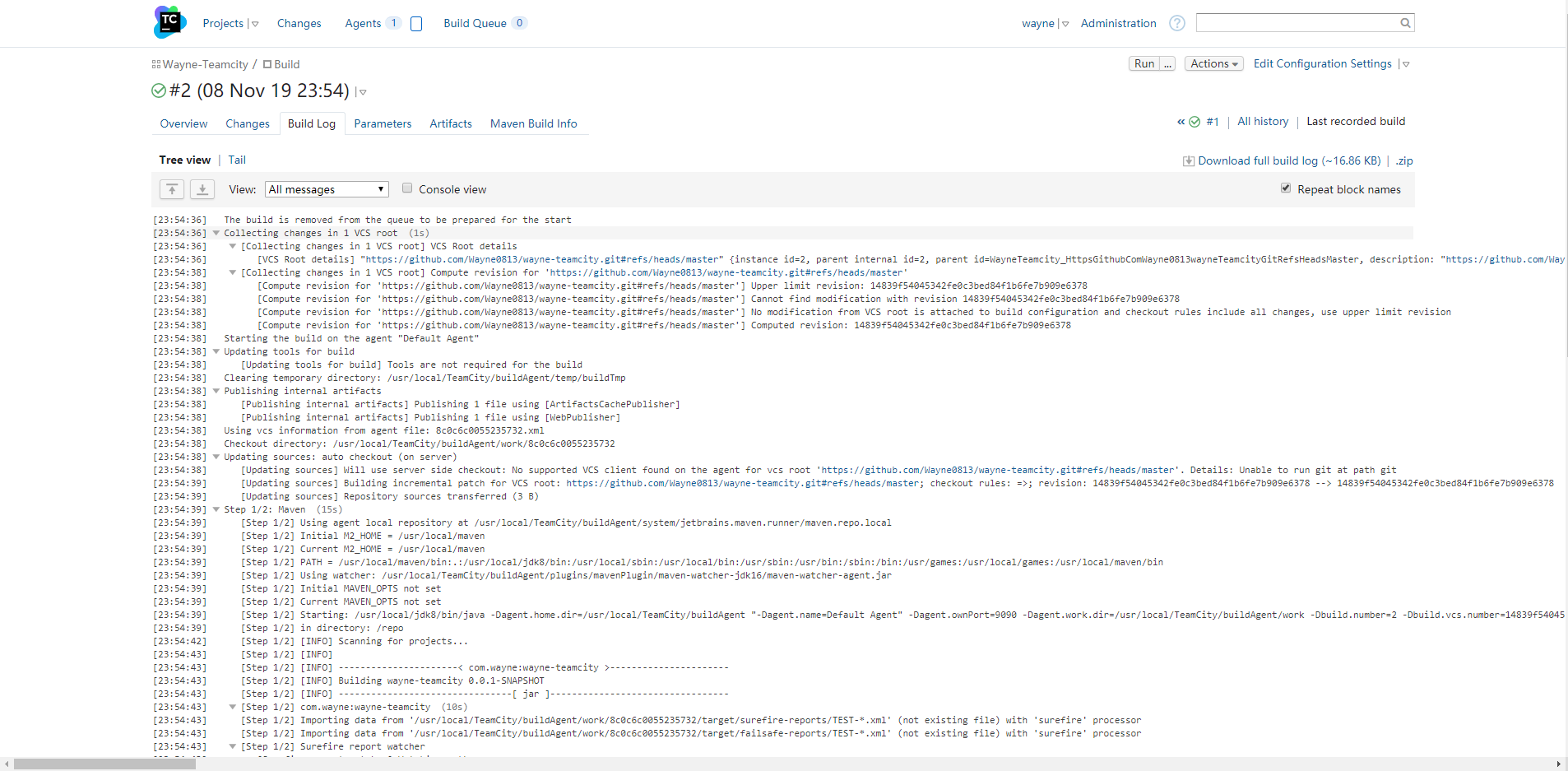Viewport: 1568px width, 771px height.
Task: Collapse the 'Step 1/2: Maven' block
Action: click(216, 509)
